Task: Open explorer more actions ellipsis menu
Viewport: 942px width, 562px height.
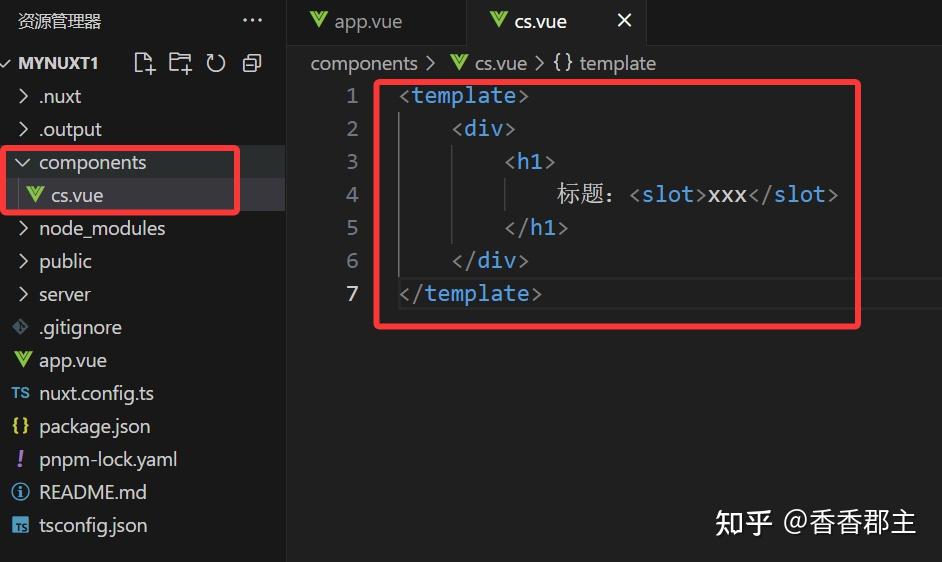Action: (252, 20)
